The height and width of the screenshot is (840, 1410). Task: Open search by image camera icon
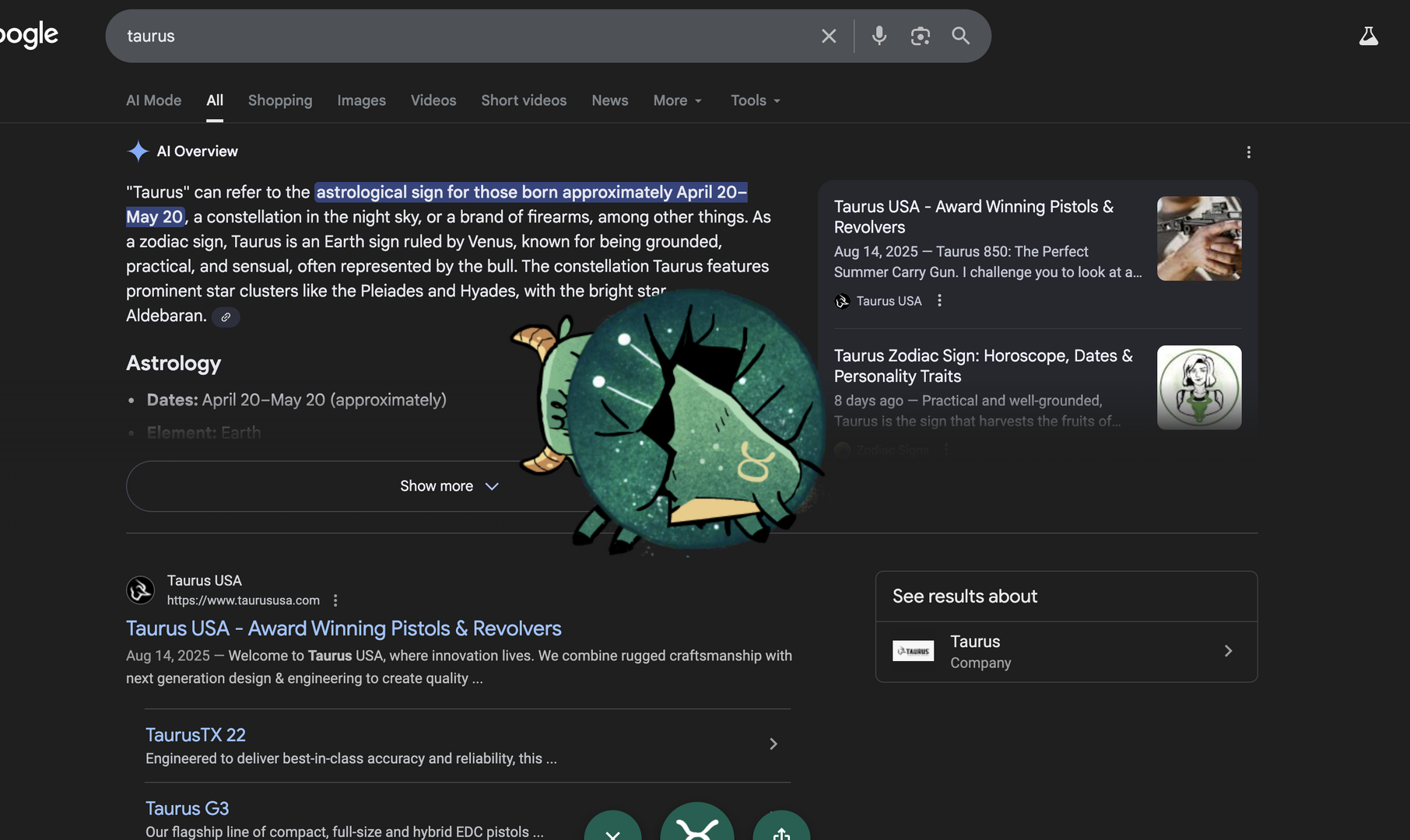click(x=921, y=36)
